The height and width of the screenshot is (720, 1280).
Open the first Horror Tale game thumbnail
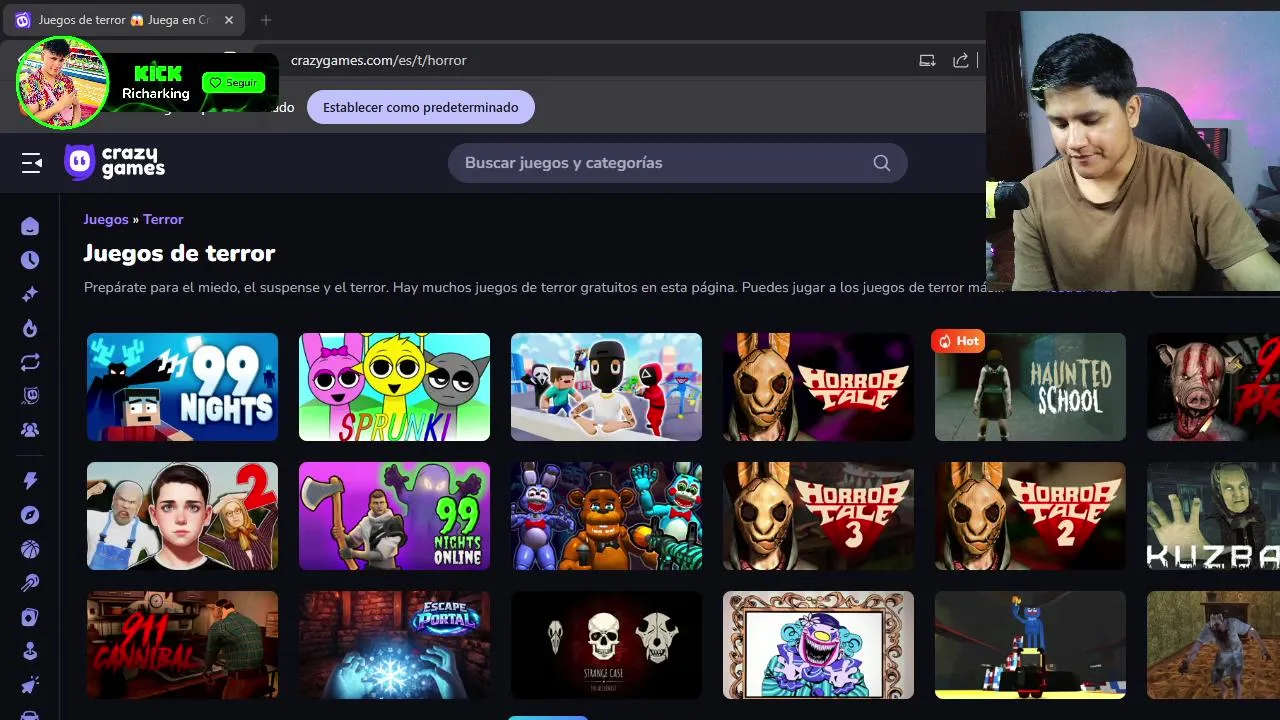click(818, 387)
